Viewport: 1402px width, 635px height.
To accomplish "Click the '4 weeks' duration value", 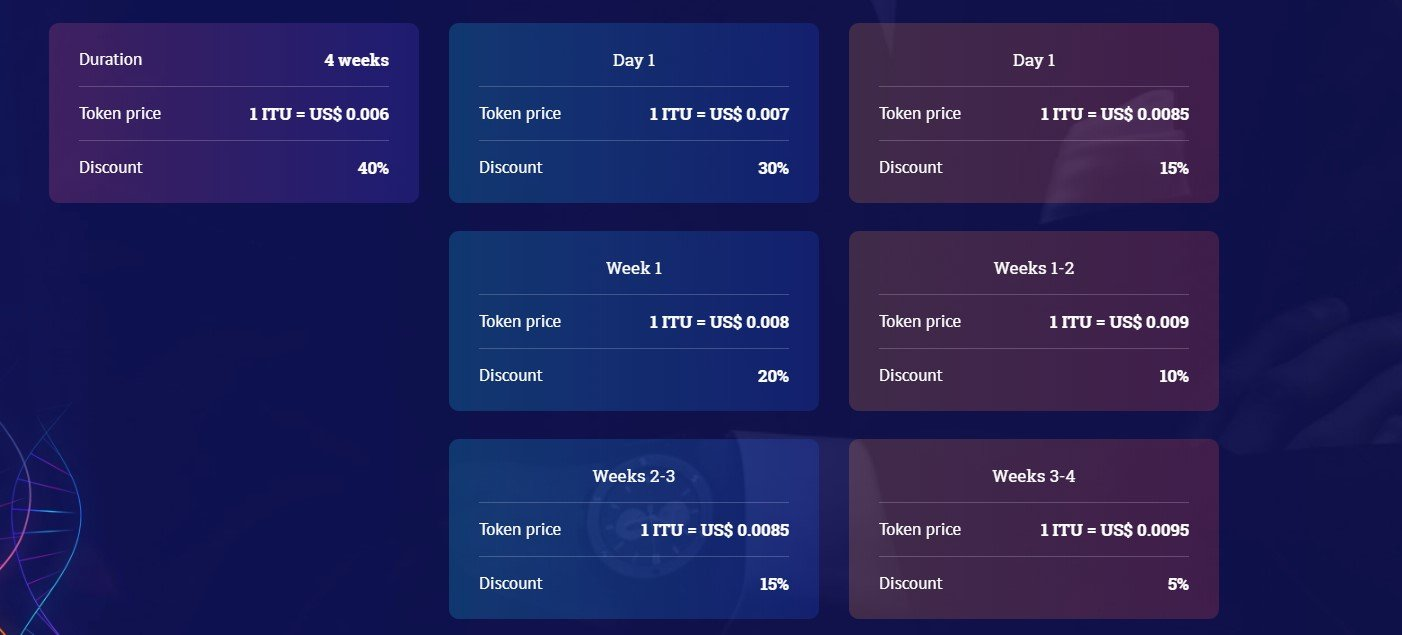I will tap(356, 60).
